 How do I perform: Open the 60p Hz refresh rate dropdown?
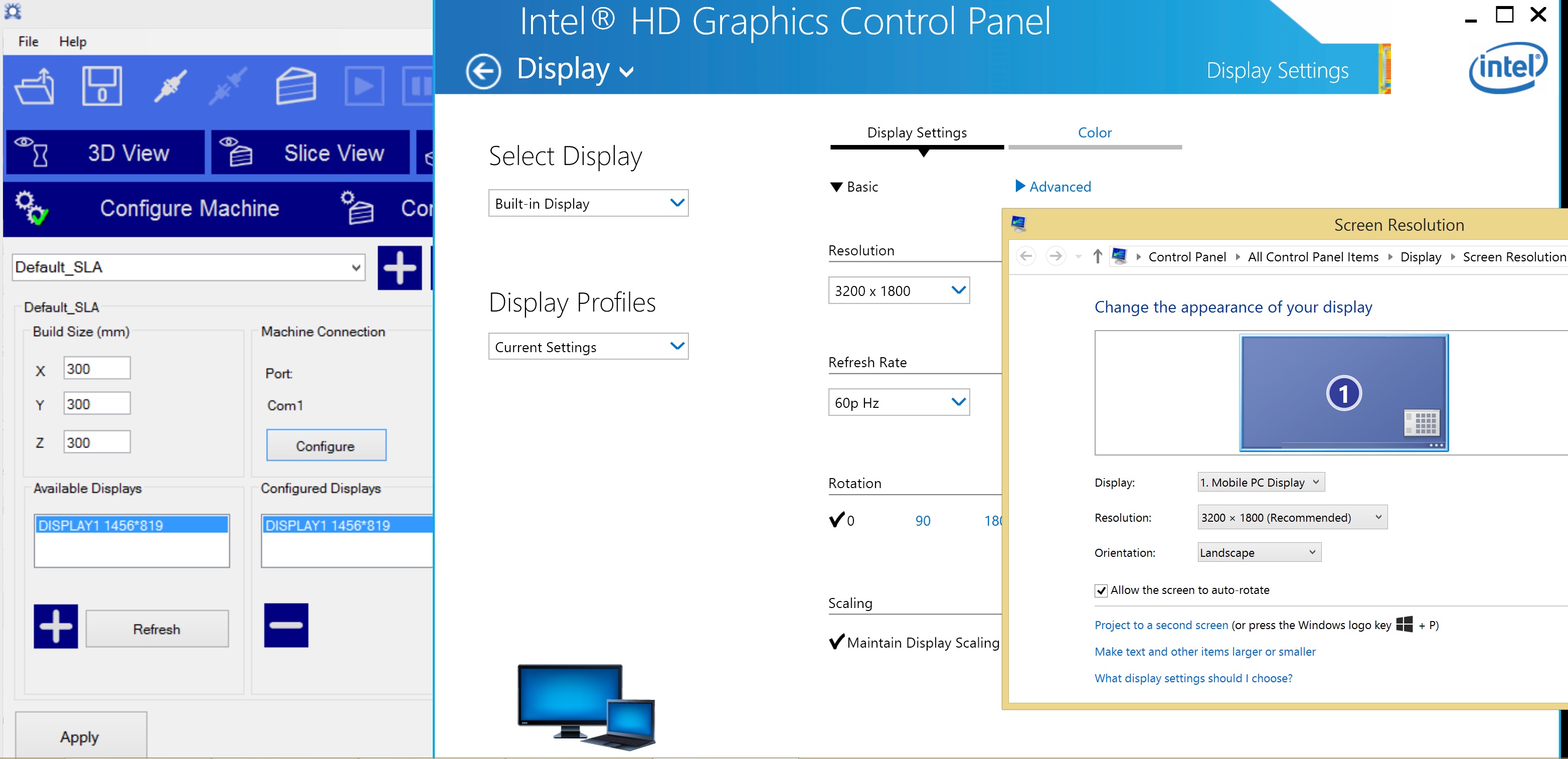(899, 403)
